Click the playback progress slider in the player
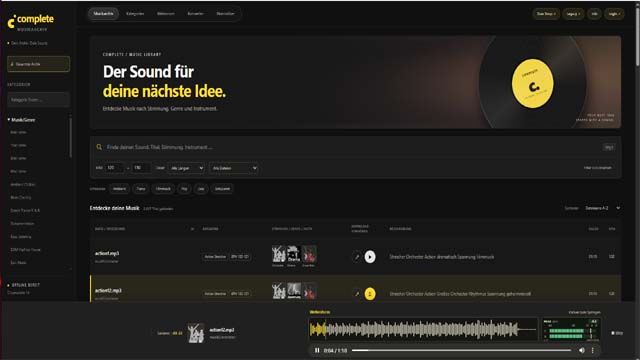Image resolution: width=640 pixels, height=360 pixels. pos(461,350)
